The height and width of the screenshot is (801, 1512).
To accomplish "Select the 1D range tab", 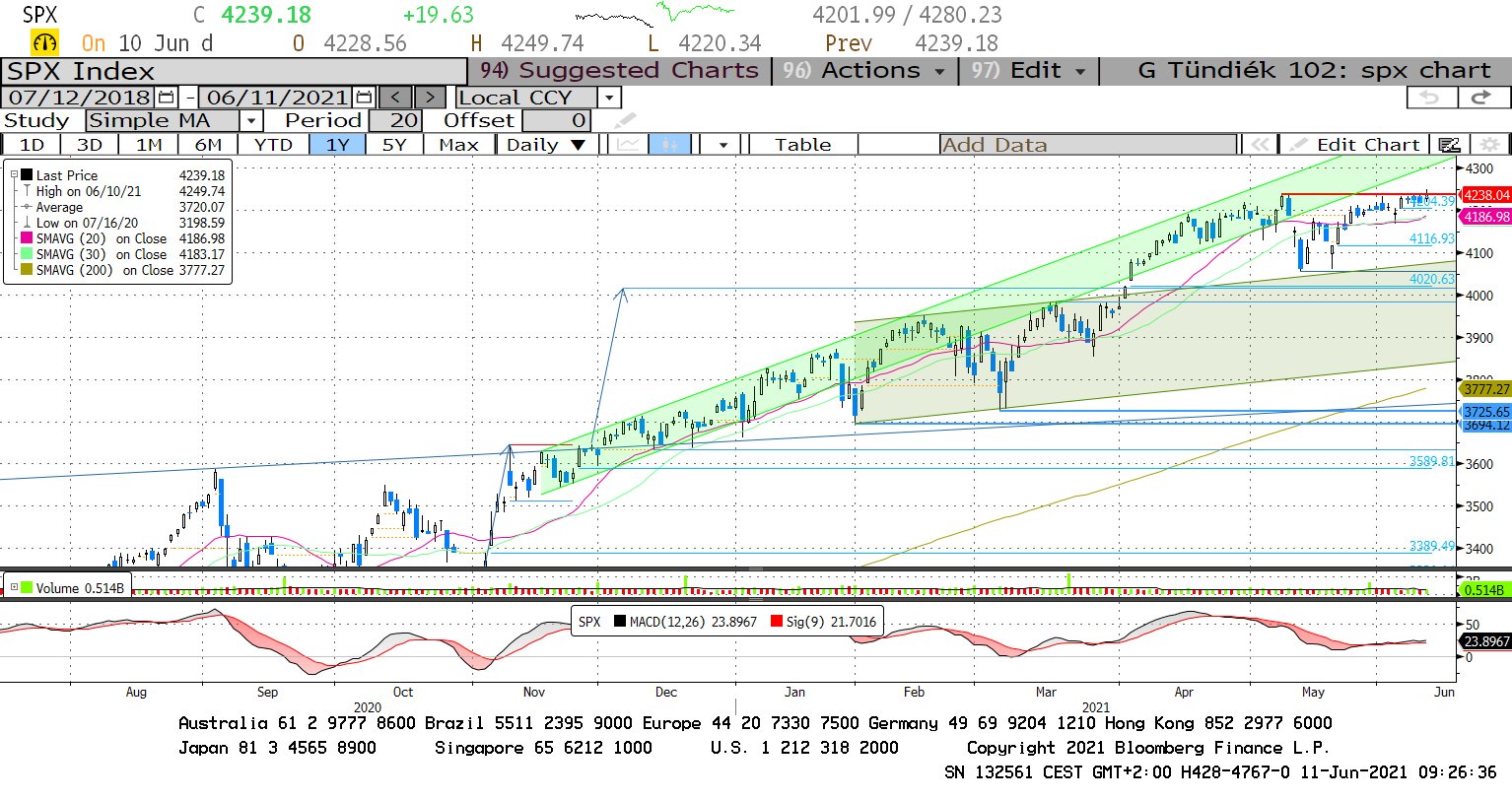I will coord(32,145).
